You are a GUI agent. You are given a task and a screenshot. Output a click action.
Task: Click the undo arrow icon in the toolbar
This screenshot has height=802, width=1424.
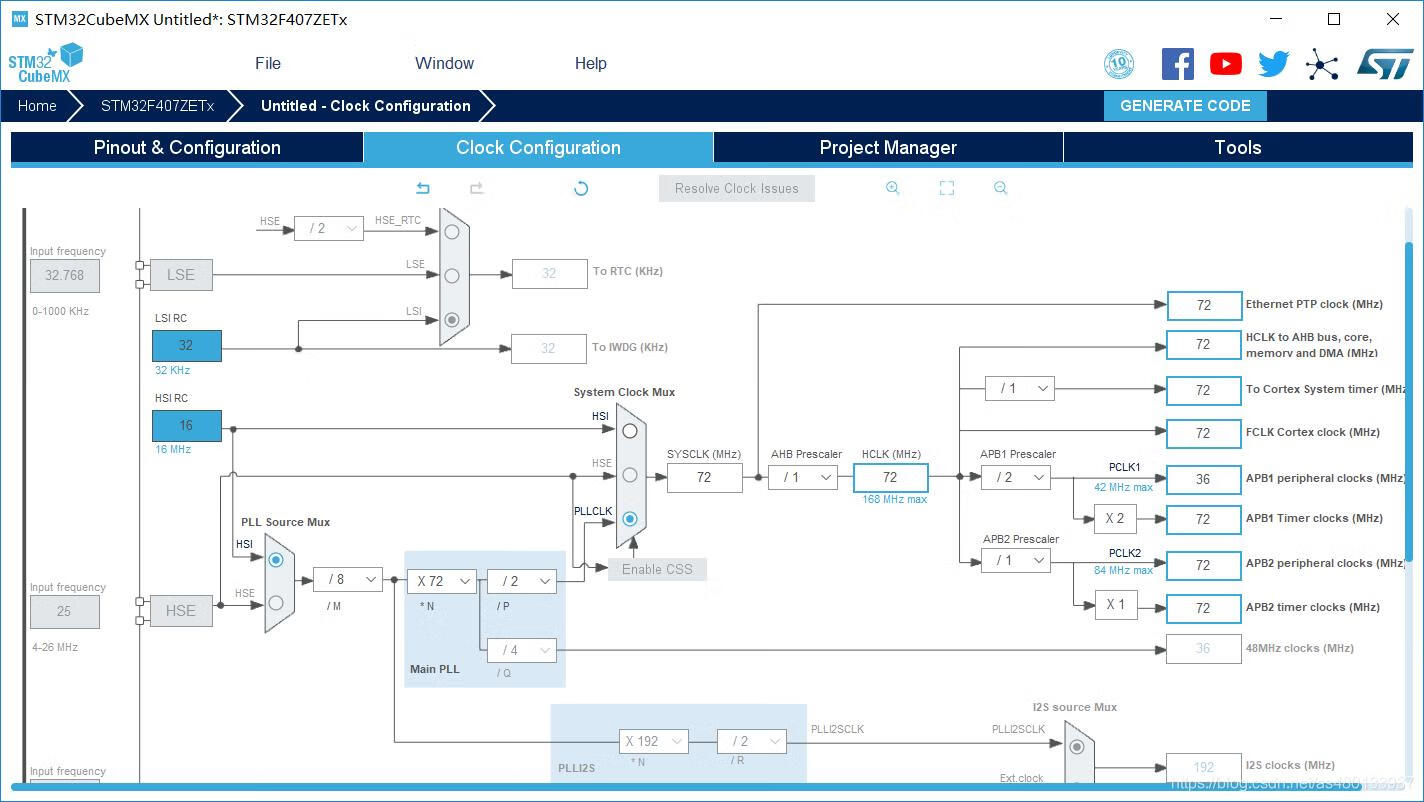pos(423,188)
